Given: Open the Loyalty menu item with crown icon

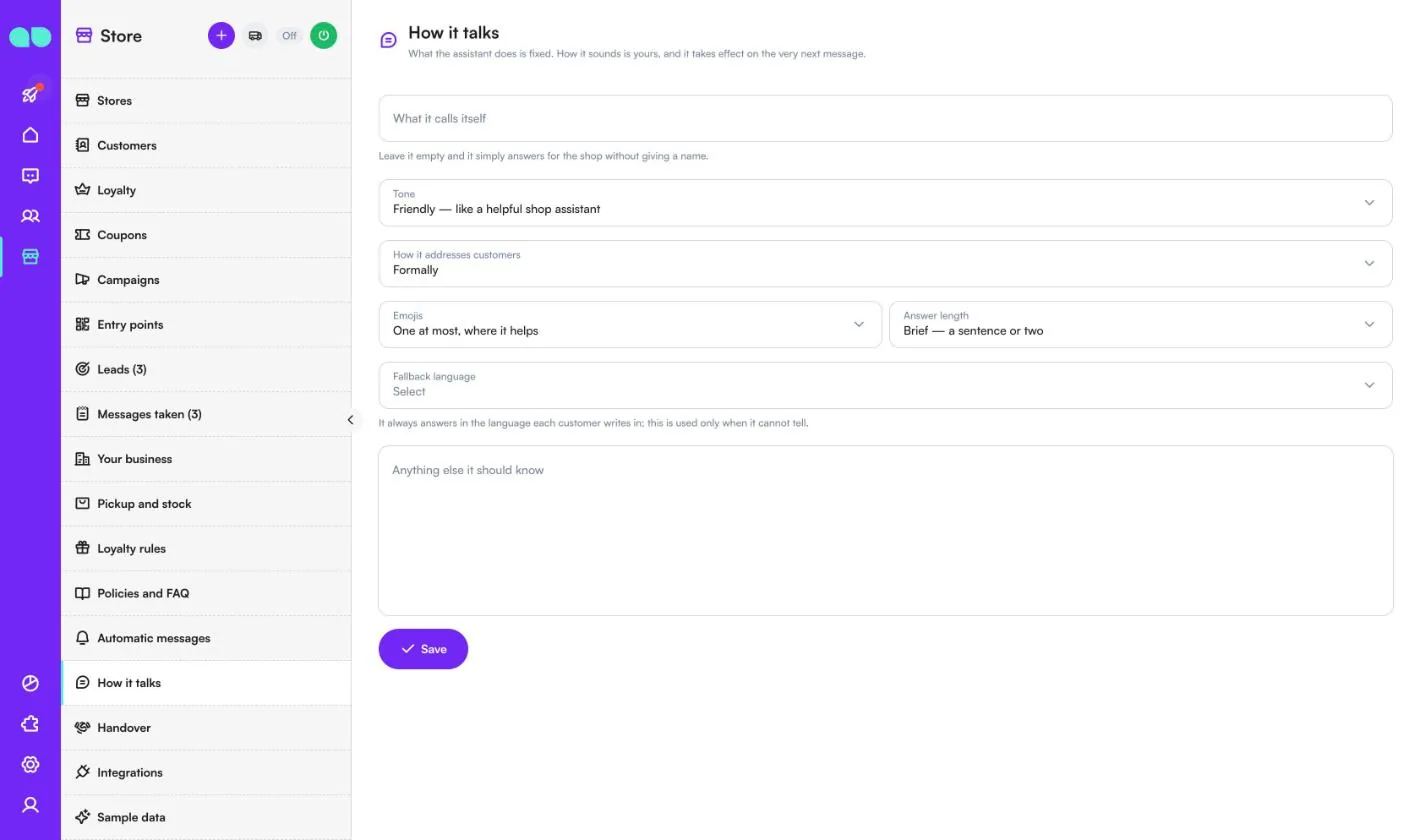Looking at the screenshot, I should (x=206, y=191).
